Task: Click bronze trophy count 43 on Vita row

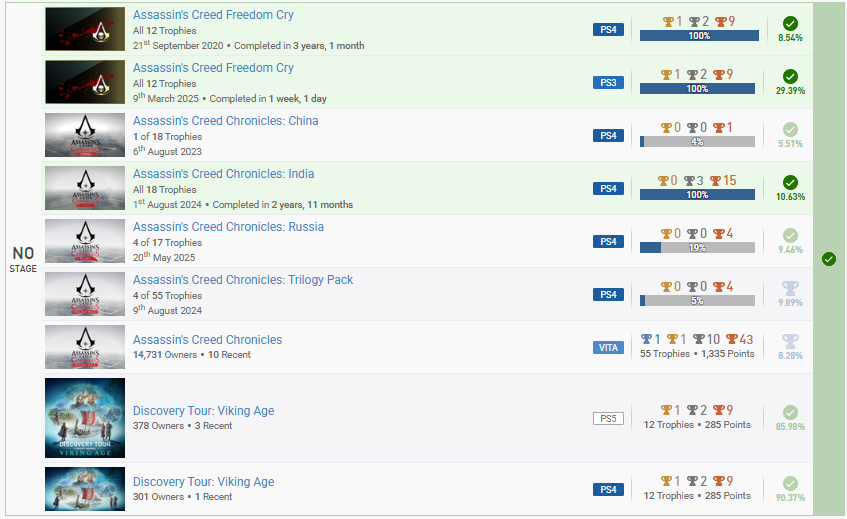Action: (x=746, y=339)
